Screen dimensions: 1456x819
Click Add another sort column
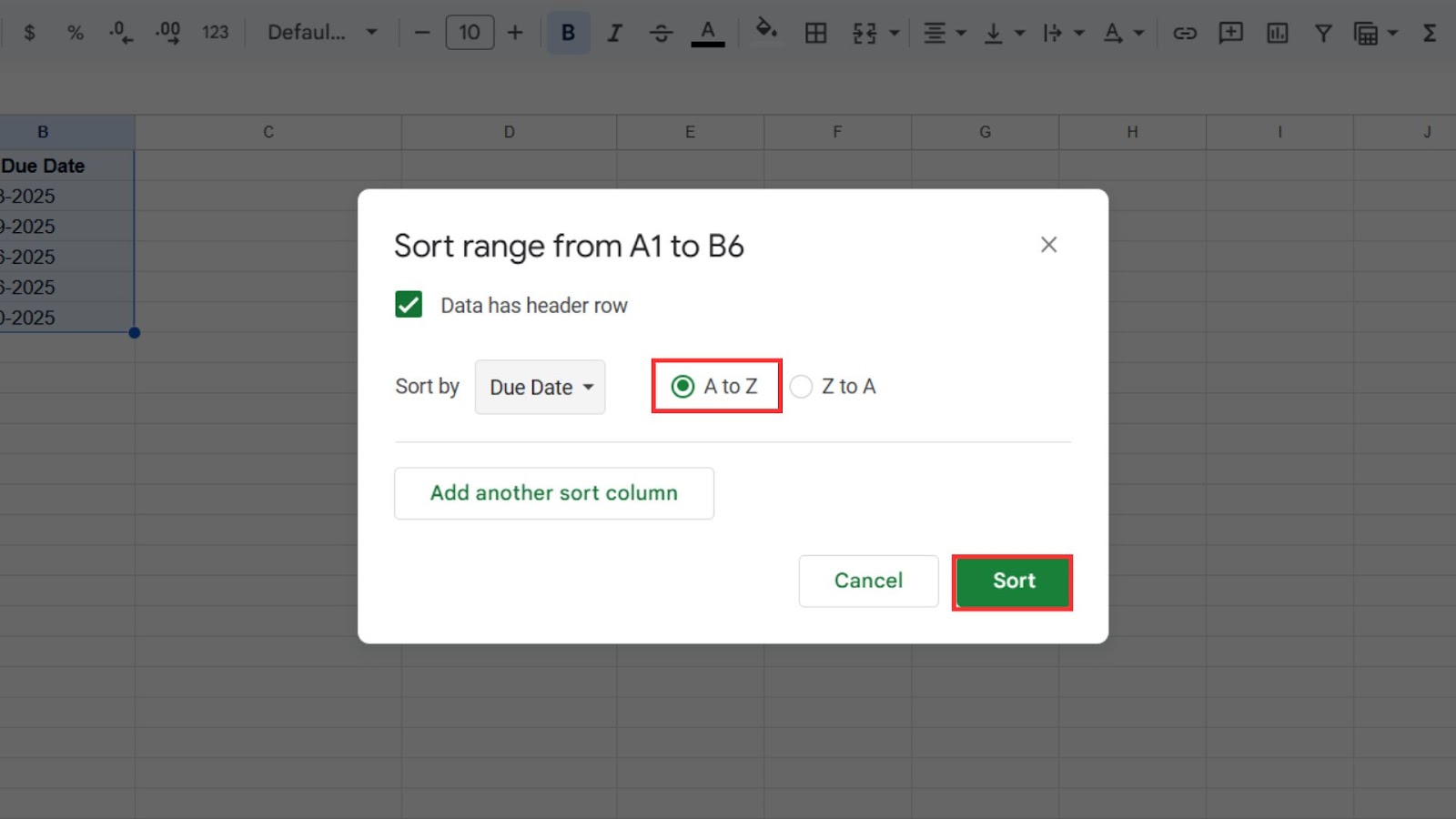tap(553, 492)
